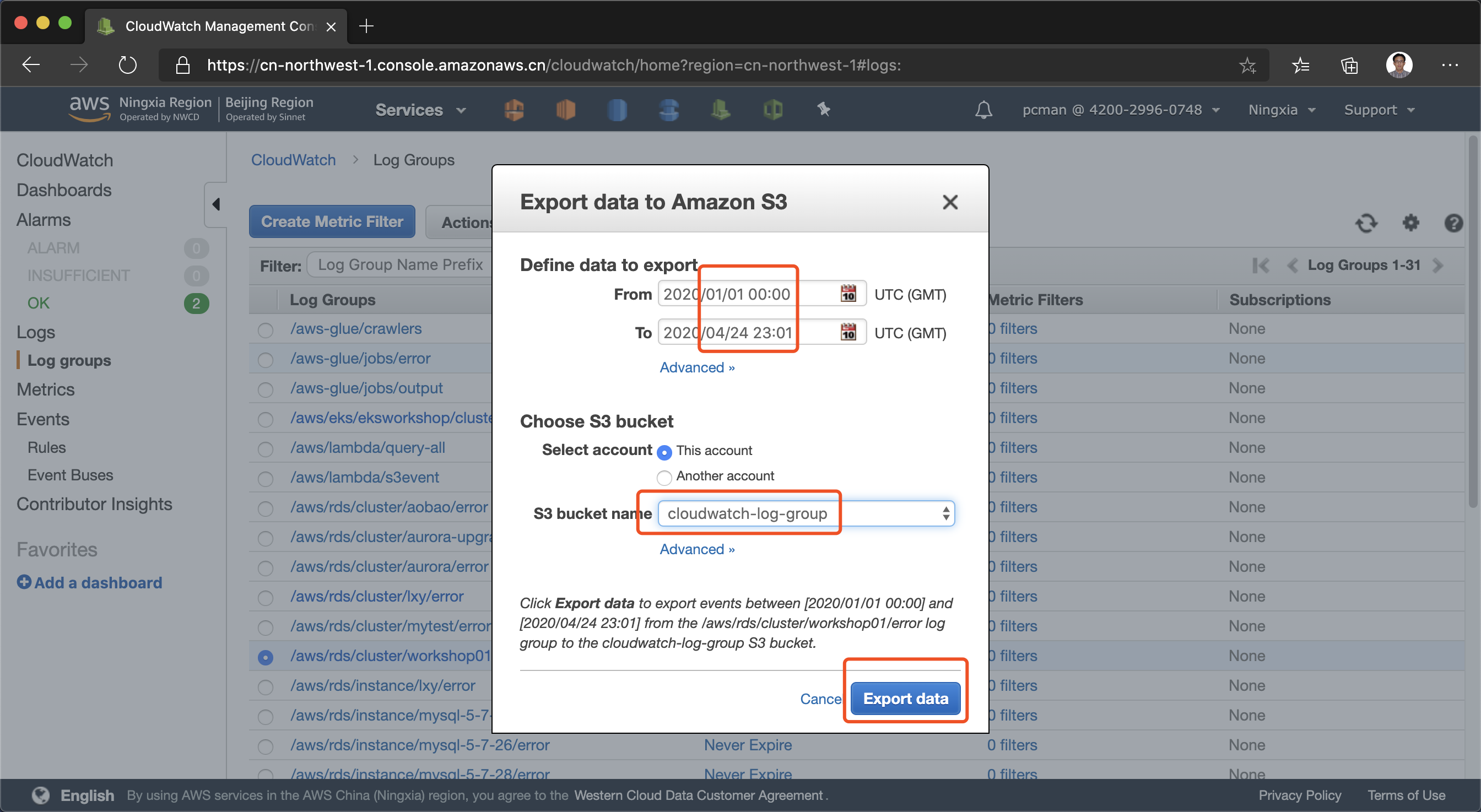The image size is (1481, 812).
Task: Open the From date calendar picker
Action: point(848,294)
